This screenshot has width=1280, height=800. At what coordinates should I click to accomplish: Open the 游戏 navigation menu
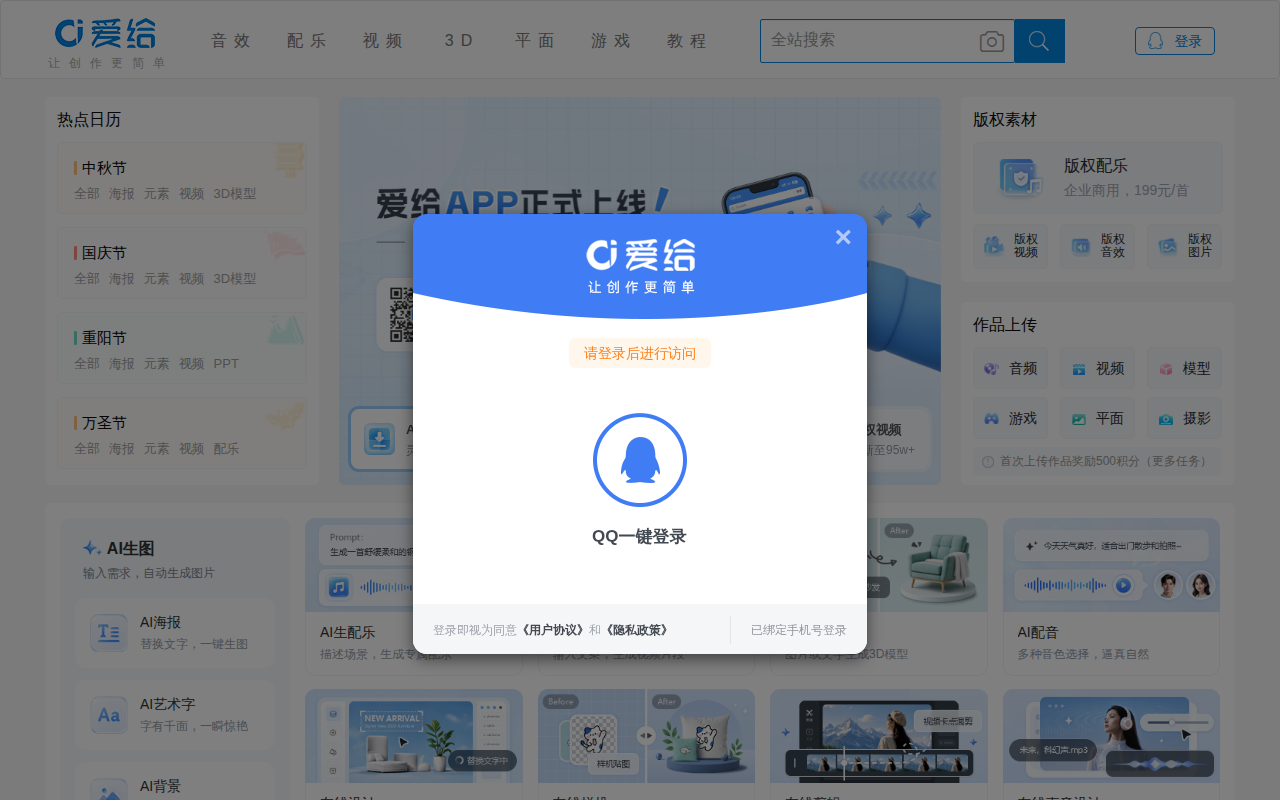611,41
